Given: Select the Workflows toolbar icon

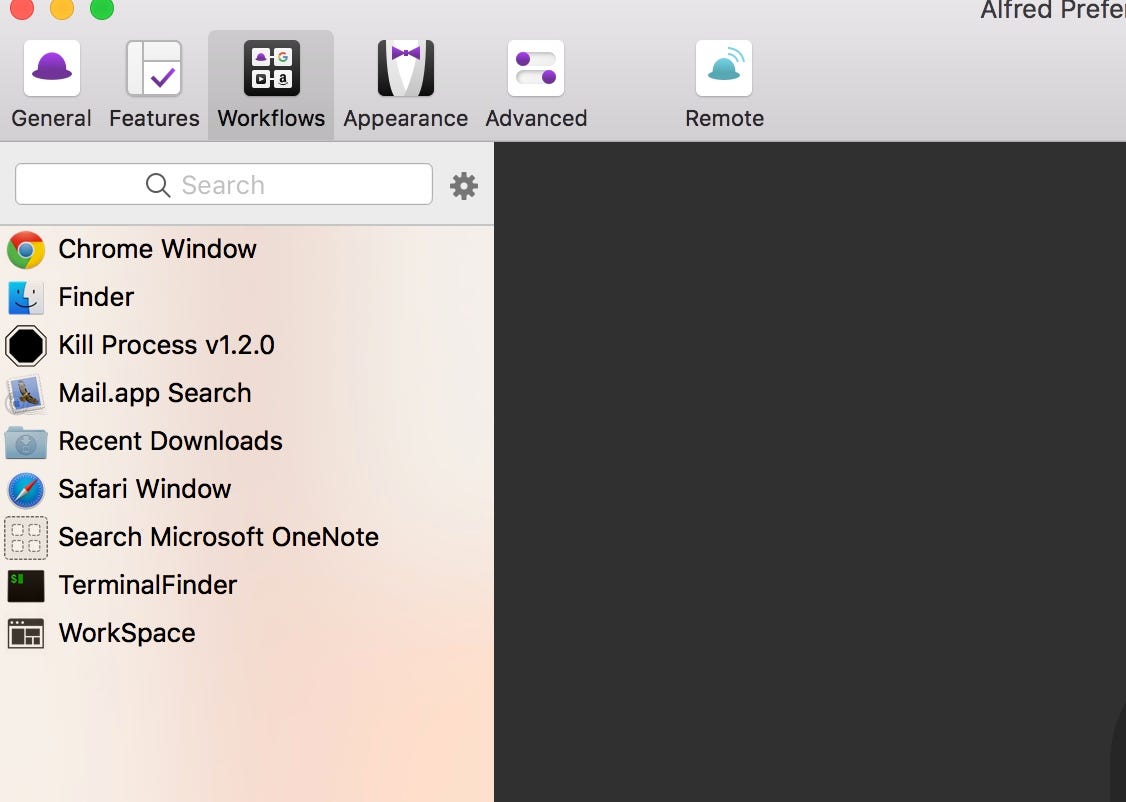Looking at the screenshot, I should point(271,68).
